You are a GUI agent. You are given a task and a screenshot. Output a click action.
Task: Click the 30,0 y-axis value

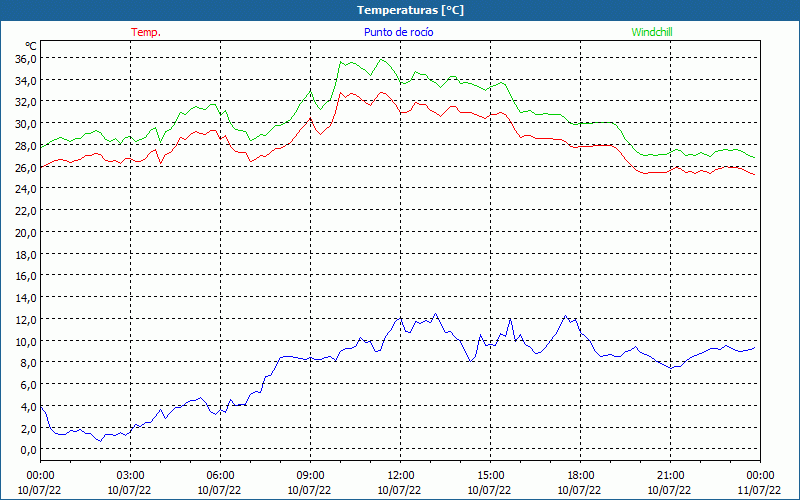pos(26,123)
